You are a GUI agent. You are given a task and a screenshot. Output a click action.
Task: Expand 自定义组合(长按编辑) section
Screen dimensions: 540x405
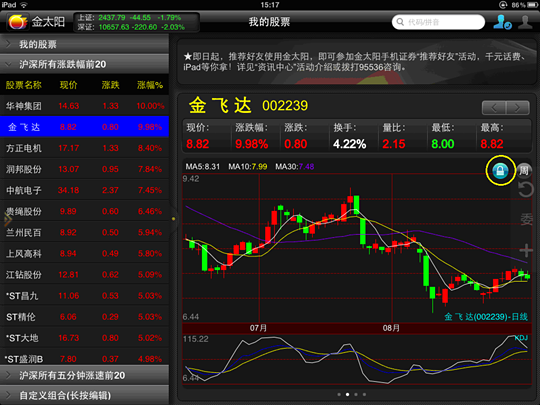coord(84,395)
